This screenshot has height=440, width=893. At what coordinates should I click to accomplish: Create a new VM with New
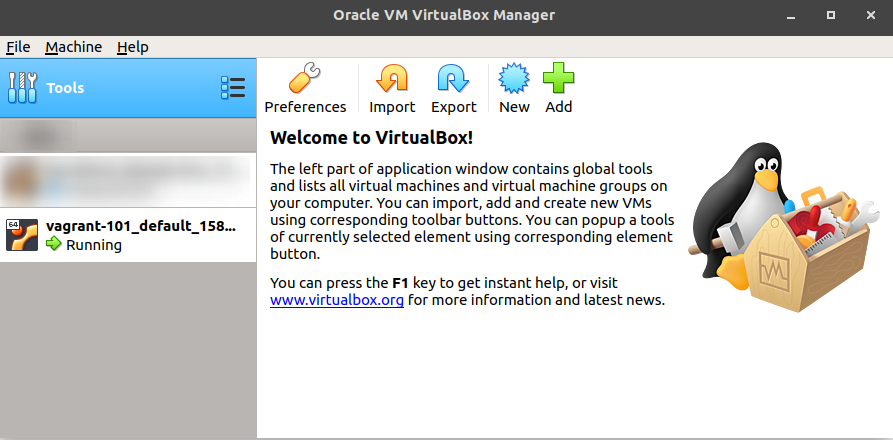[514, 89]
